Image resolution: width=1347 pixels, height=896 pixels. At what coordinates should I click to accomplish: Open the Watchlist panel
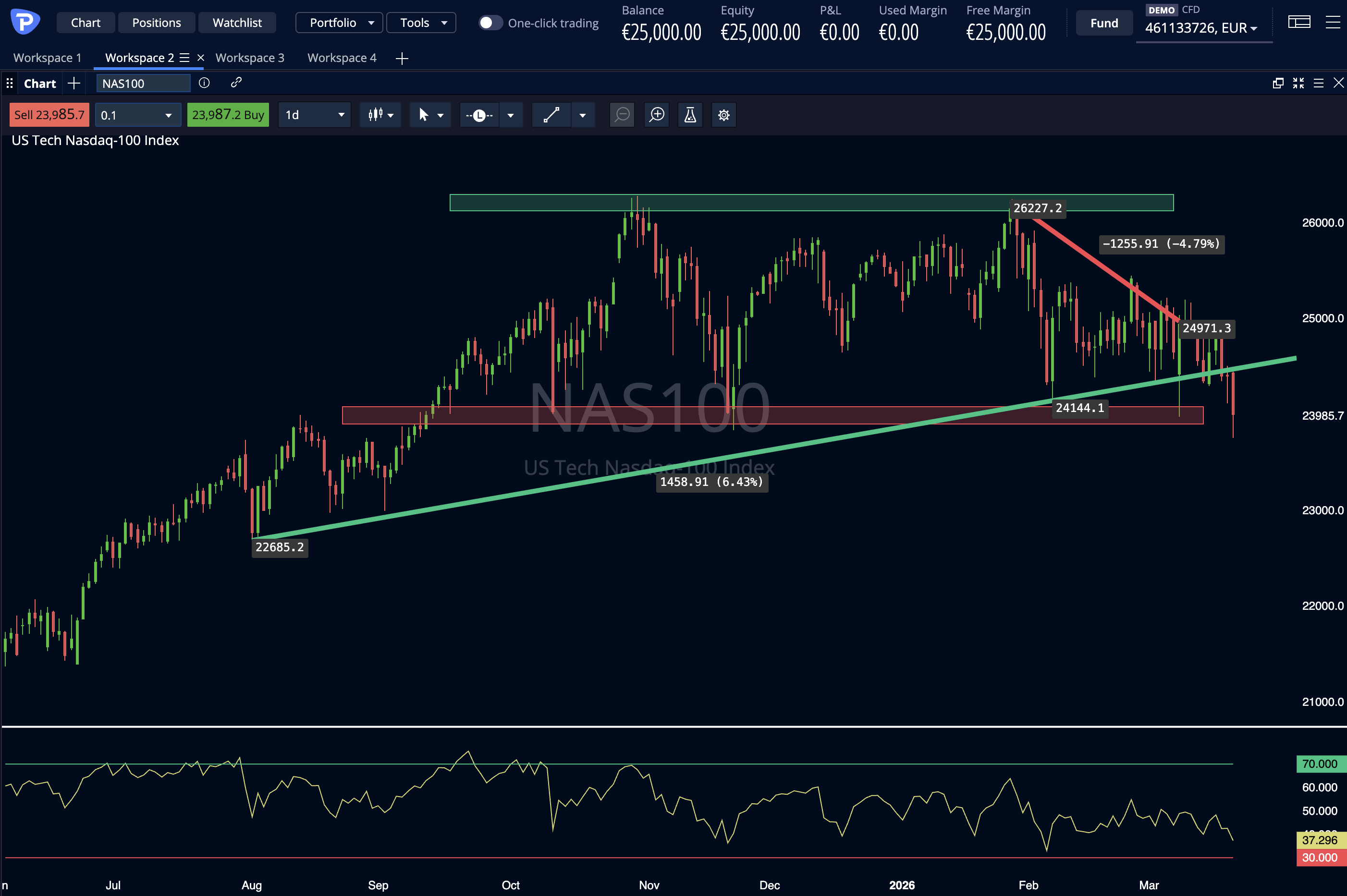point(237,22)
